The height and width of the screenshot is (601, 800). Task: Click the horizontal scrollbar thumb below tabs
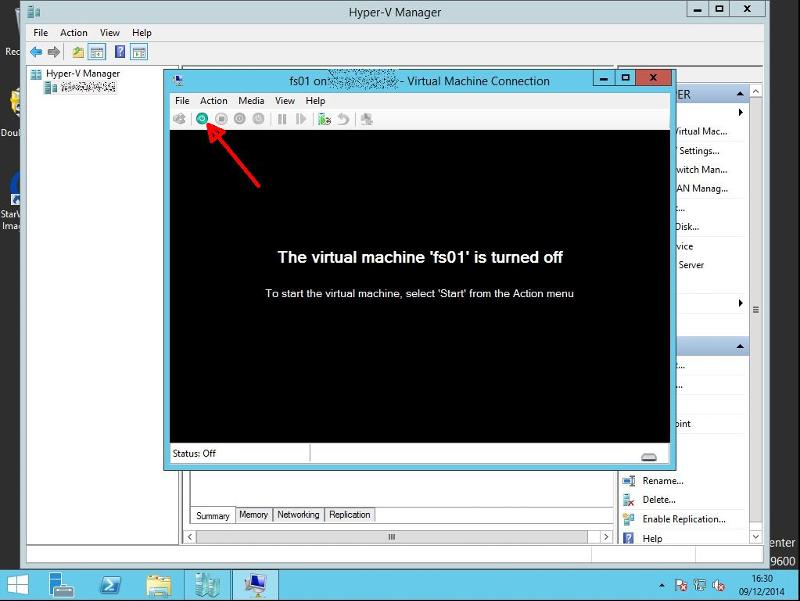click(391, 537)
